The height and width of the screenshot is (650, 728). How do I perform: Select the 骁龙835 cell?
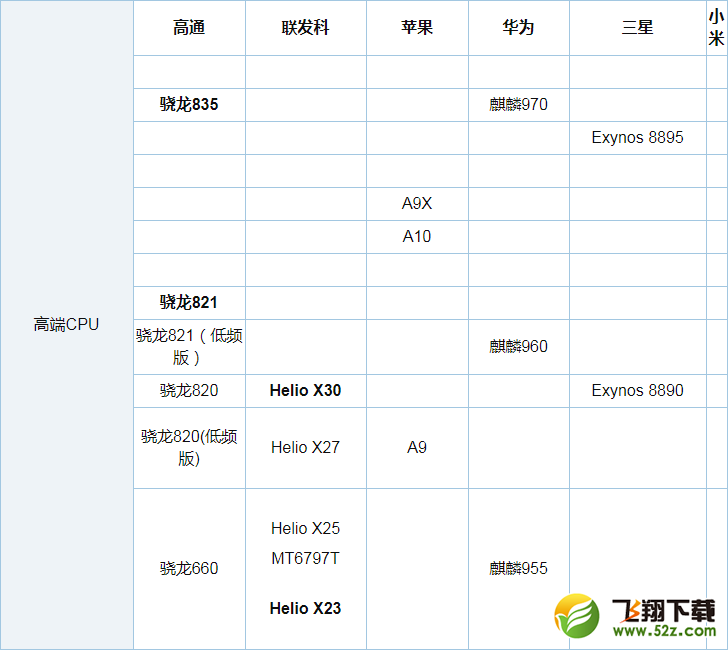point(189,104)
